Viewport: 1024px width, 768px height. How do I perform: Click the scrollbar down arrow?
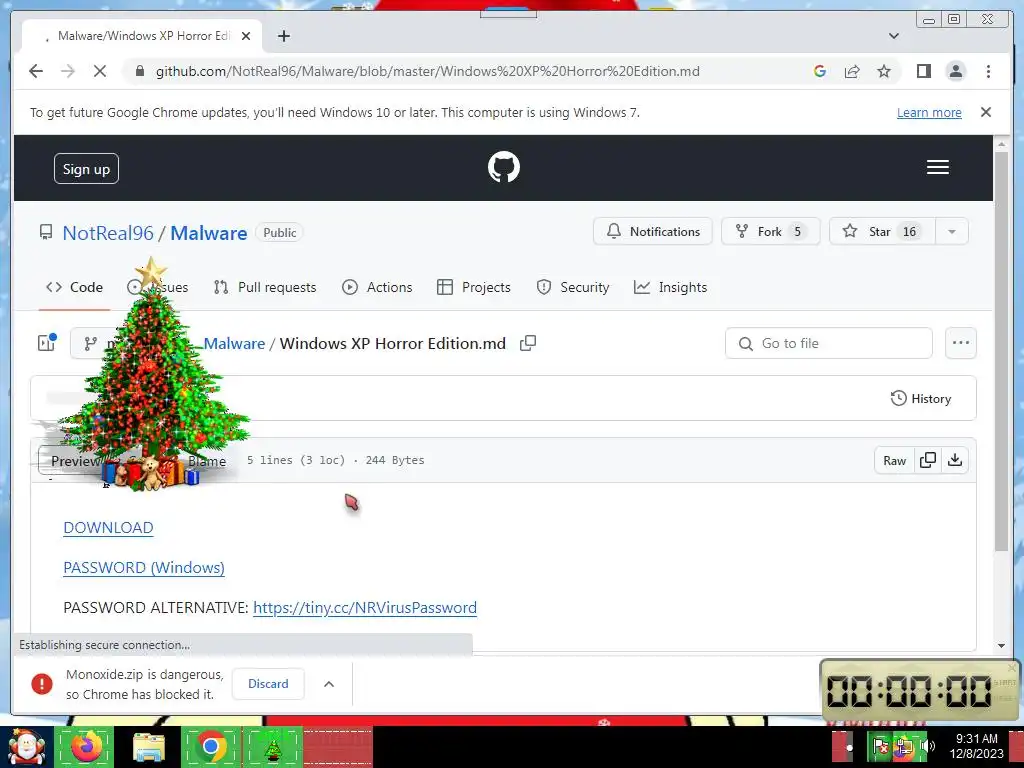tap(1001, 645)
